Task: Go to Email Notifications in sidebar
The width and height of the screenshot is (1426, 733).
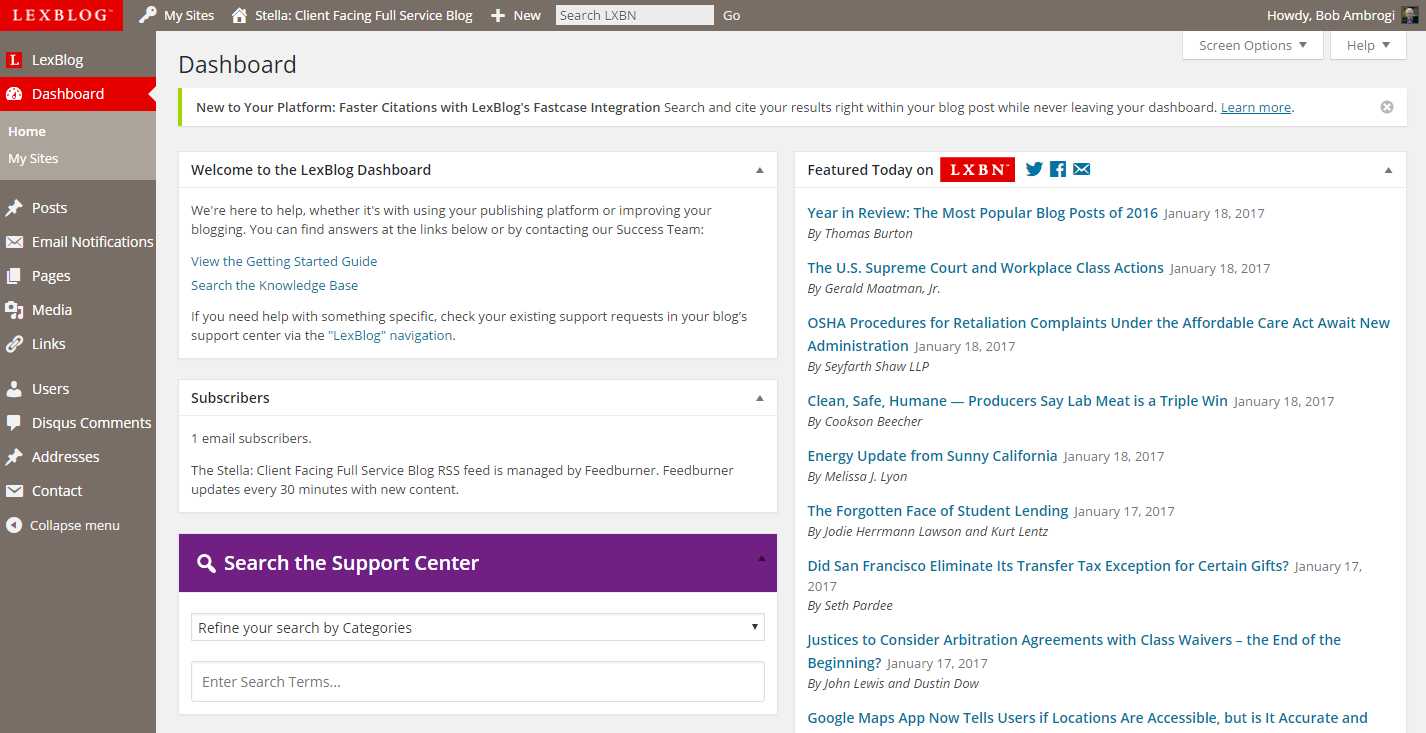Action: pos(93,242)
